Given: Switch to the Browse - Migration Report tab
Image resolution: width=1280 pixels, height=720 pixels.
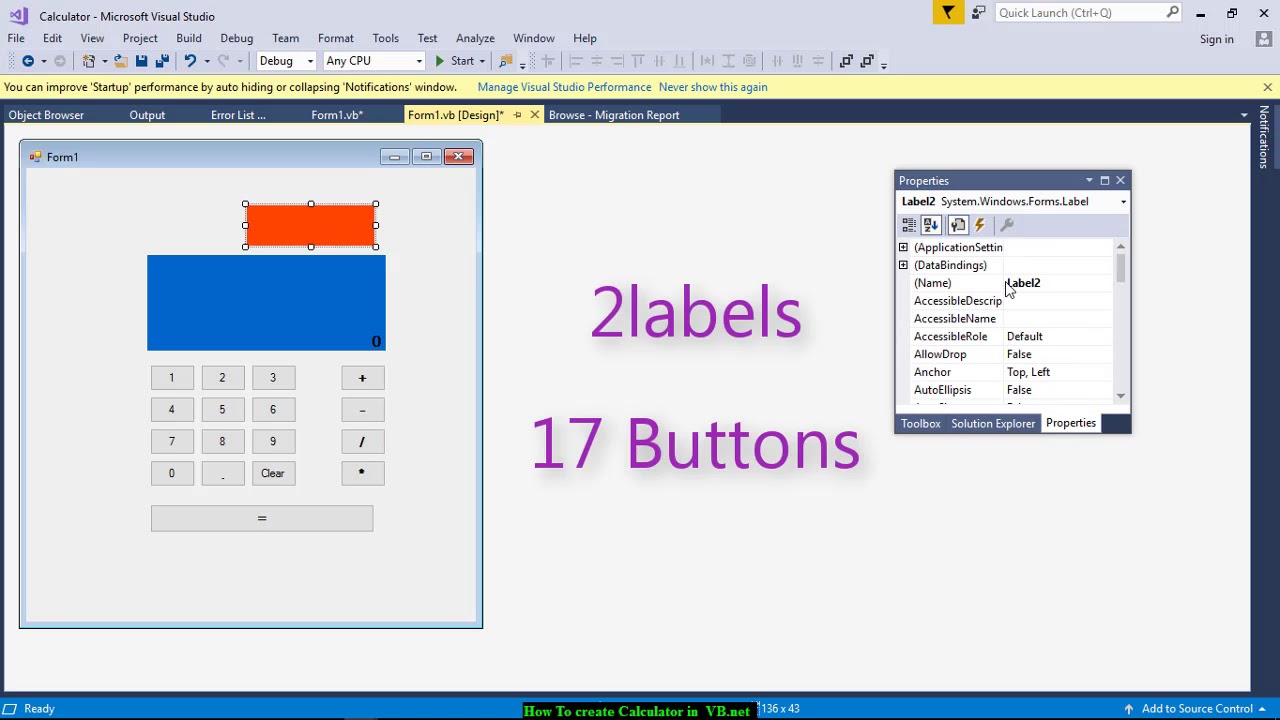Looking at the screenshot, I should tap(614, 115).
